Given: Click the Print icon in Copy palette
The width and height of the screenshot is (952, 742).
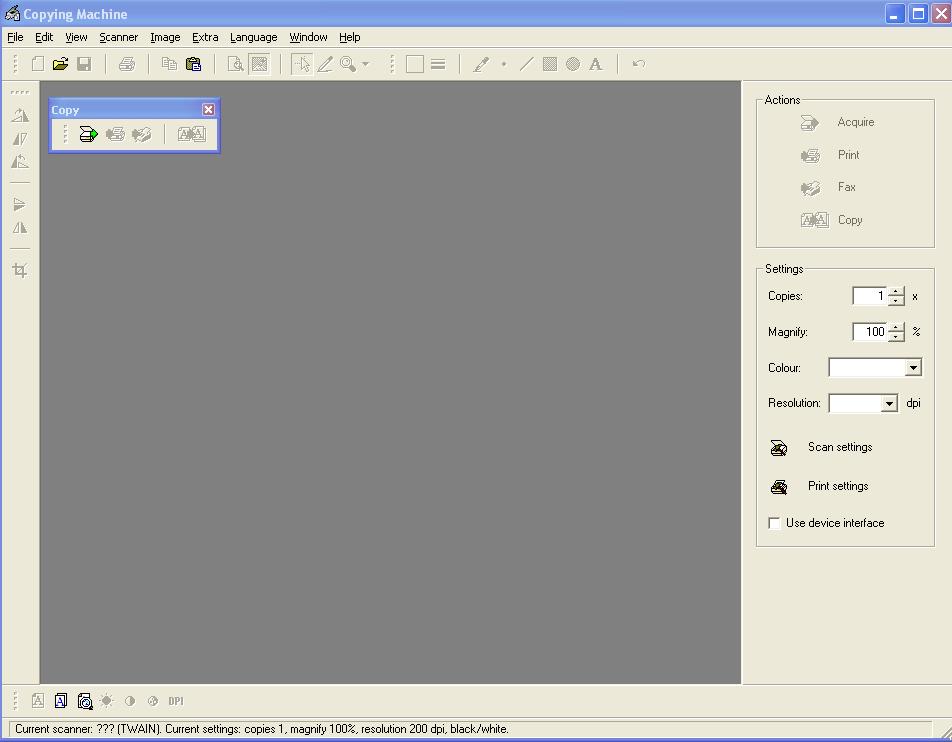Looking at the screenshot, I should click(115, 134).
